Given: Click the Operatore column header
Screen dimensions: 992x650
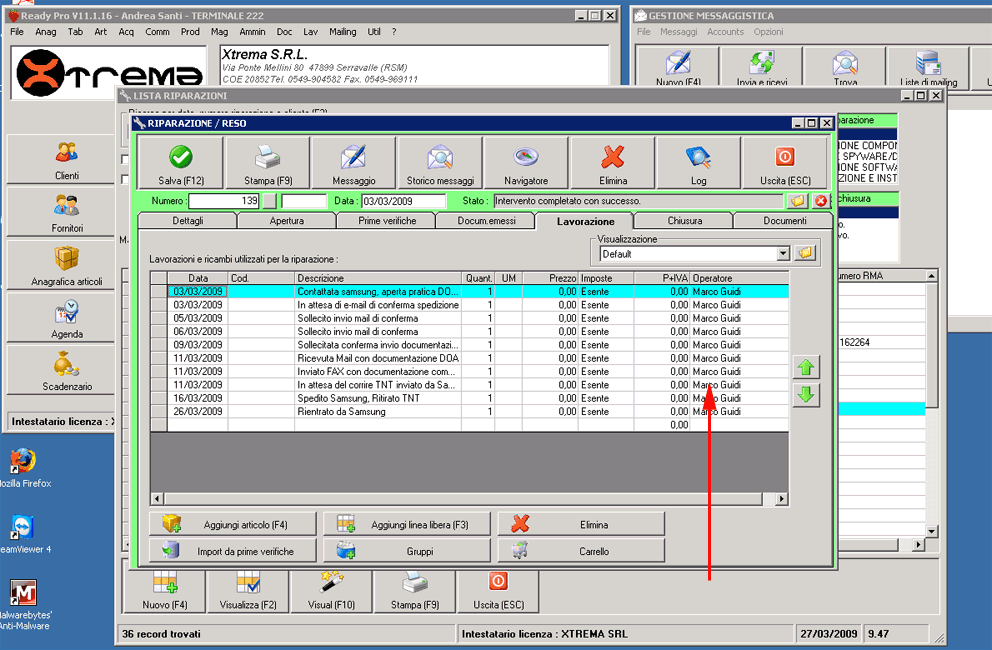Looking at the screenshot, I should (x=739, y=278).
